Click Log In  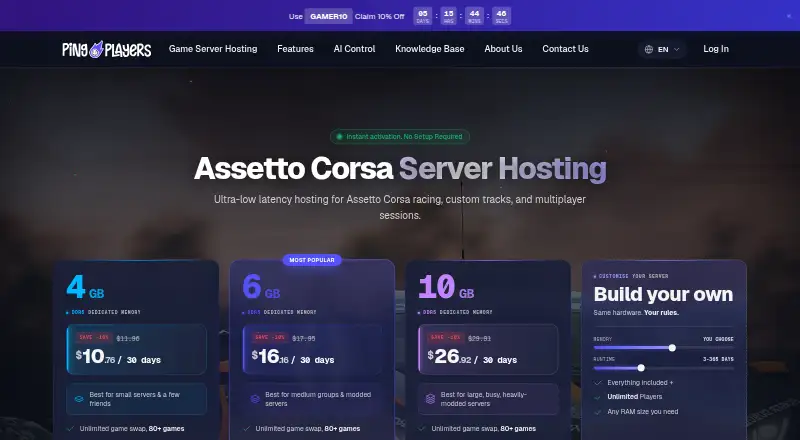tap(716, 49)
